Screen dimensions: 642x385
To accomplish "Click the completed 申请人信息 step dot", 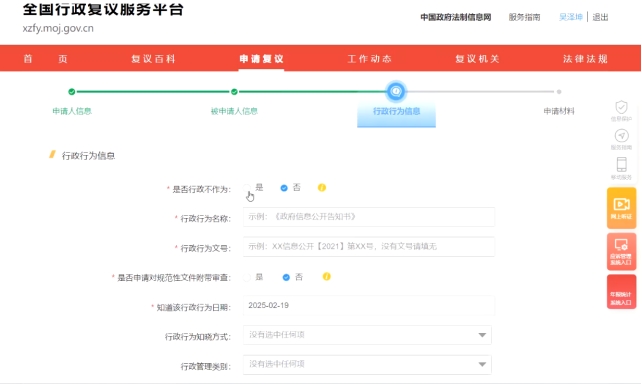I will point(72,92).
